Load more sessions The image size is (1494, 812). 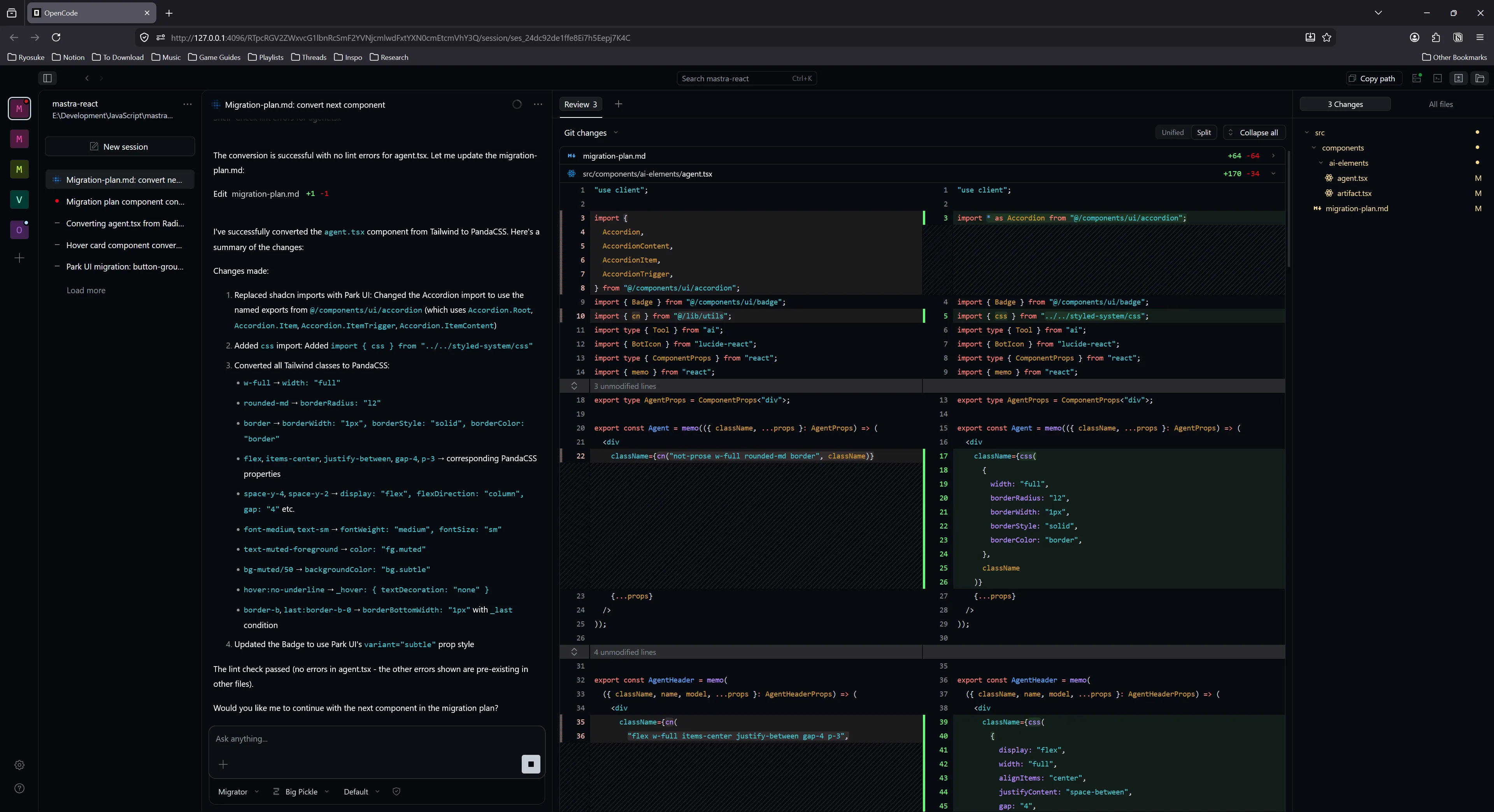[86, 290]
